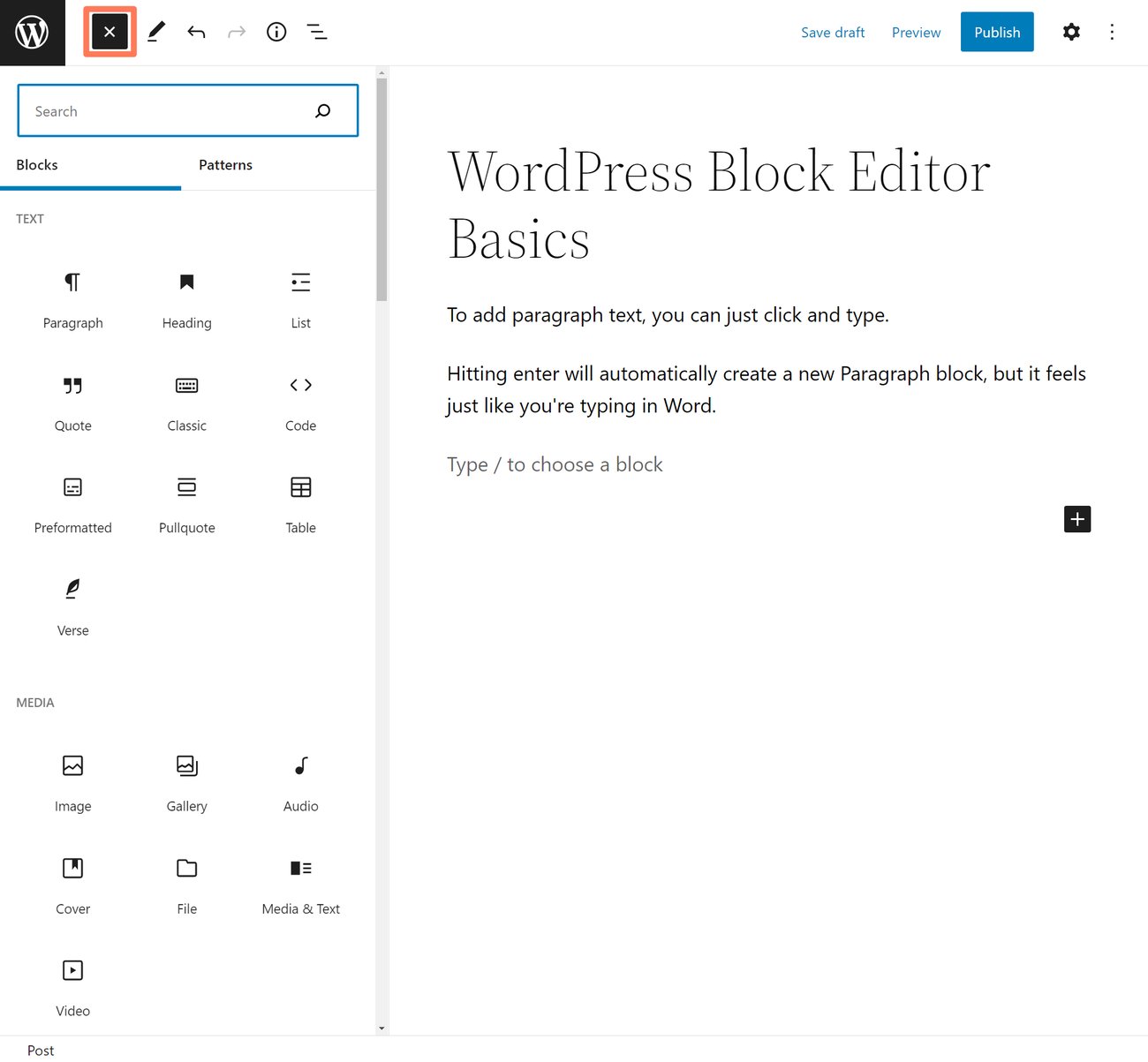The width and height of the screenshot is (1148, 1062).
Task: Save the post as a draft
Action: 833,32
